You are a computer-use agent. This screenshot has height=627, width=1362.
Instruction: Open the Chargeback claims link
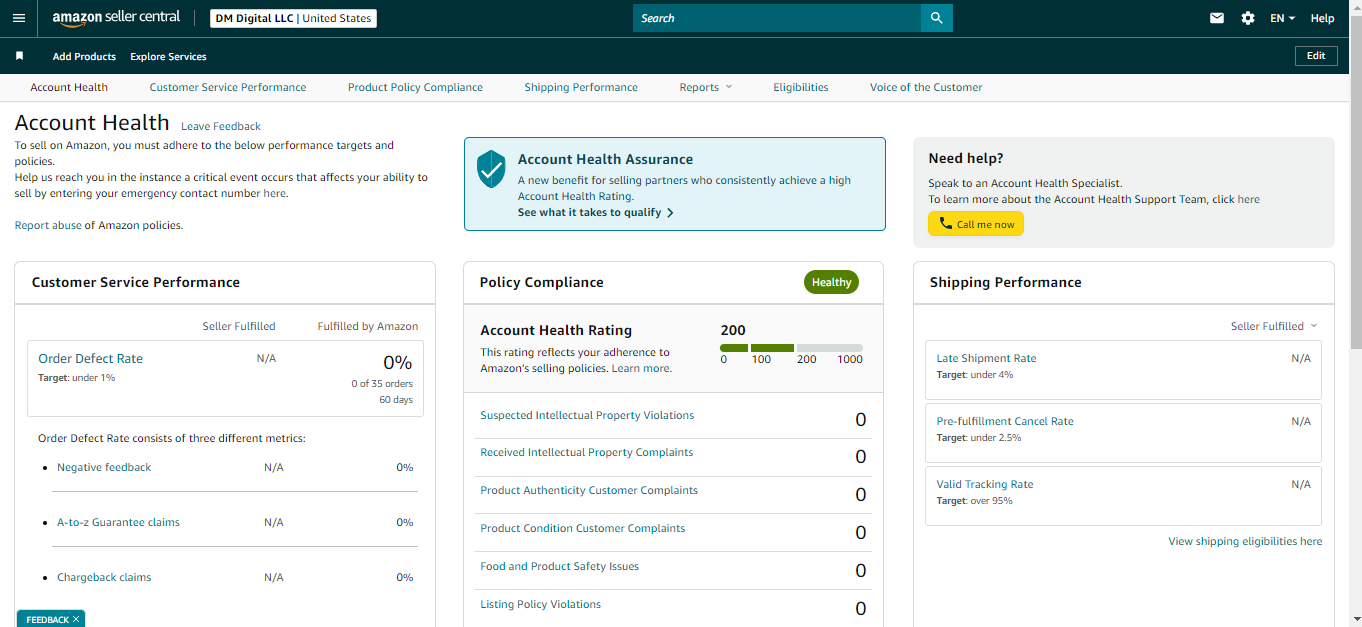(104, 577)
